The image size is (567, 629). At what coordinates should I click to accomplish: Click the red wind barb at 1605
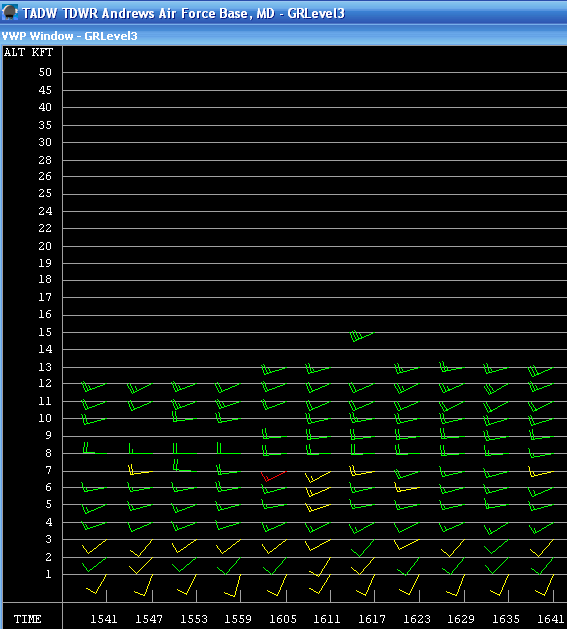pyautogui.click(x=273, y=476)
